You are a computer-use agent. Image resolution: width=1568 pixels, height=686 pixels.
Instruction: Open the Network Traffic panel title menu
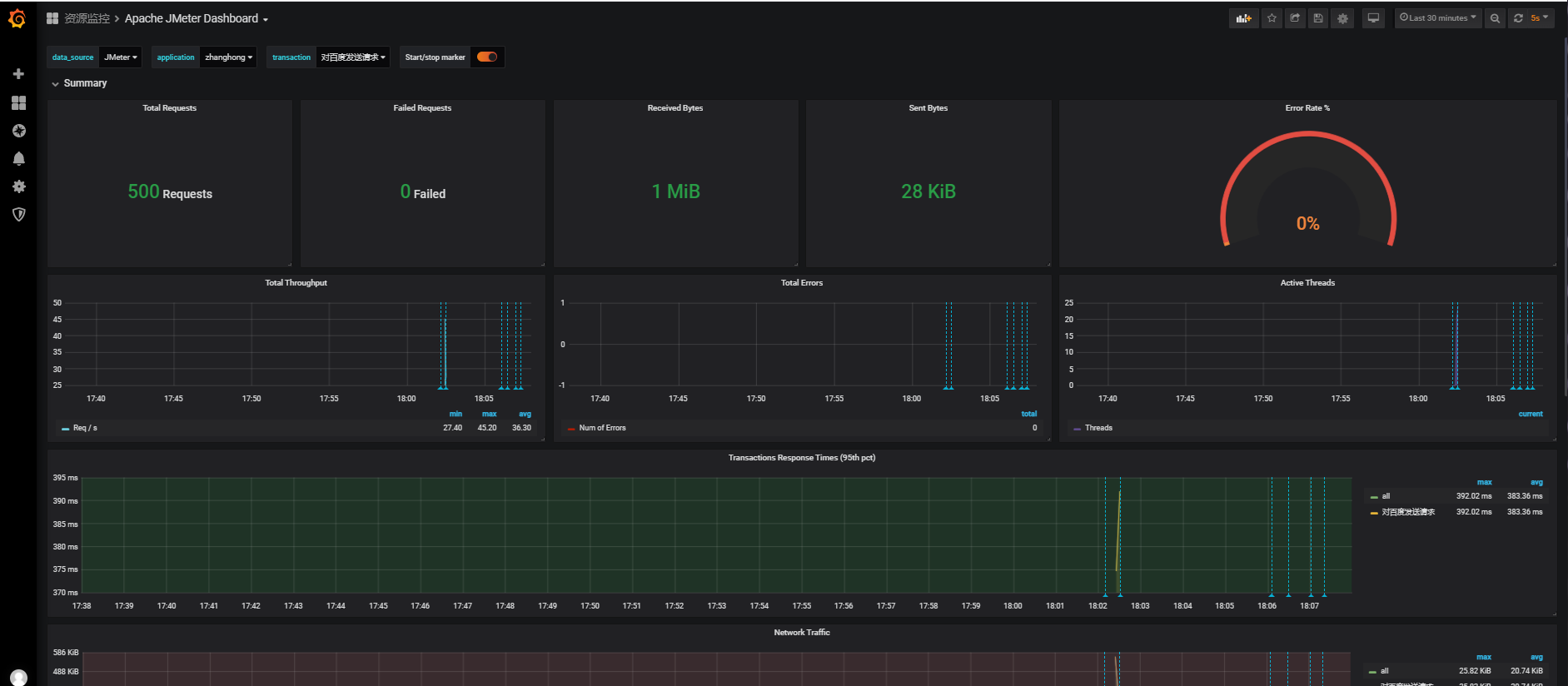(x=802, y=633)
